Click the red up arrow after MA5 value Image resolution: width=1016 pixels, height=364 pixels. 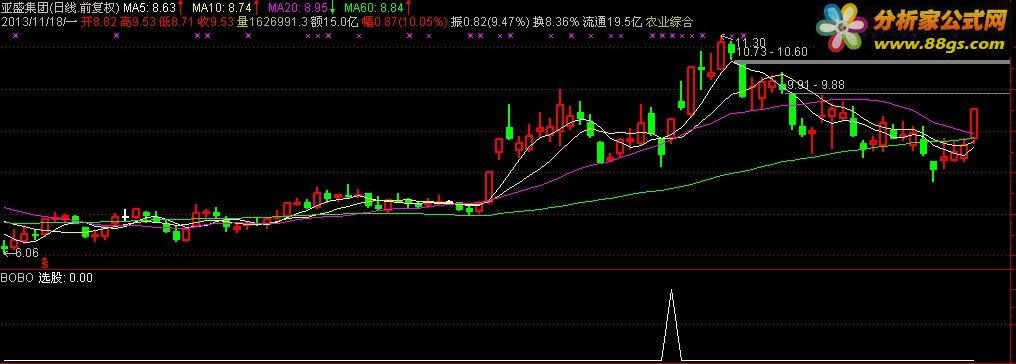[179, 8]
